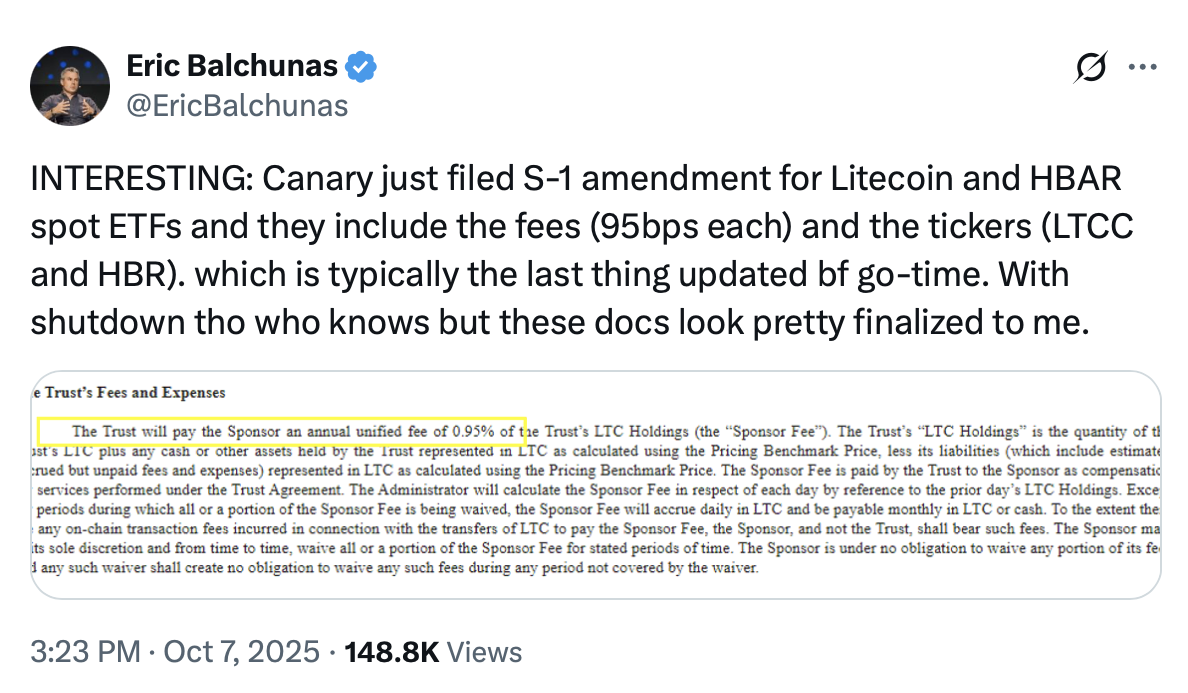
Task: Open the 148.8K Views link
Action: click(x=432, y=651)
